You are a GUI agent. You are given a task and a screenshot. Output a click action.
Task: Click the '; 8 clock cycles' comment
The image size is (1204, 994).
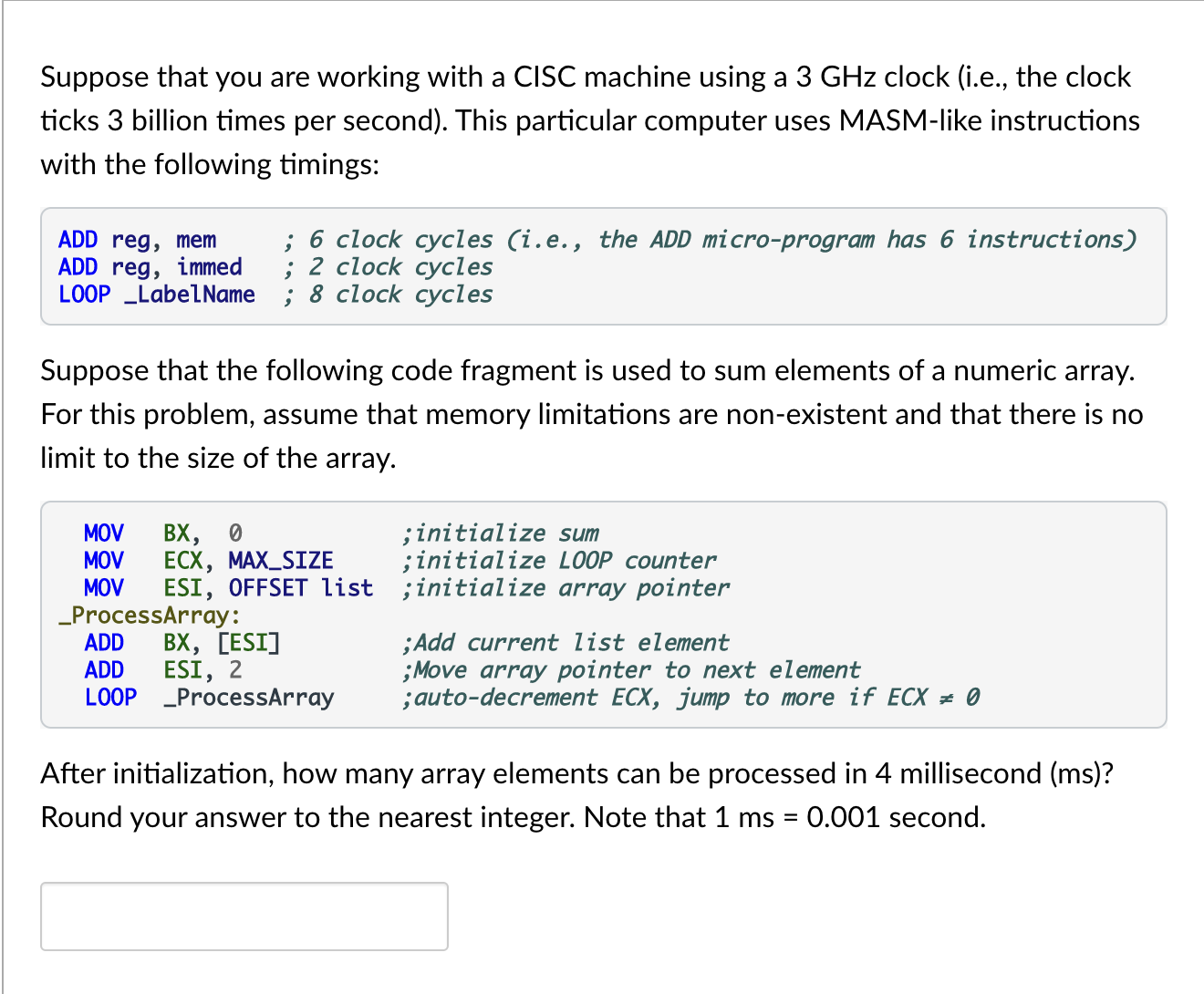click(389, 295)
